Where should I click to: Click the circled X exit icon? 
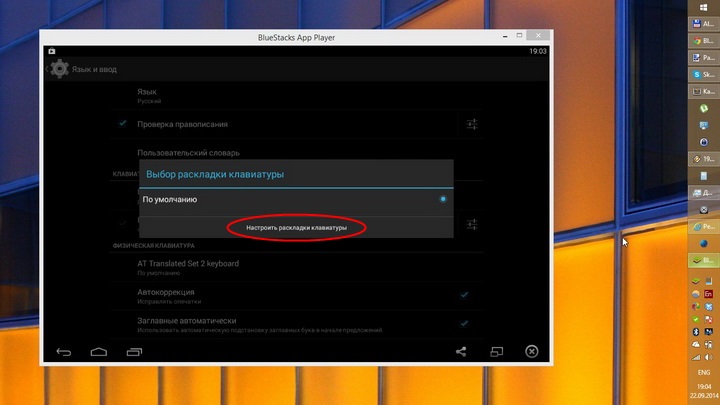coord(531,351)
